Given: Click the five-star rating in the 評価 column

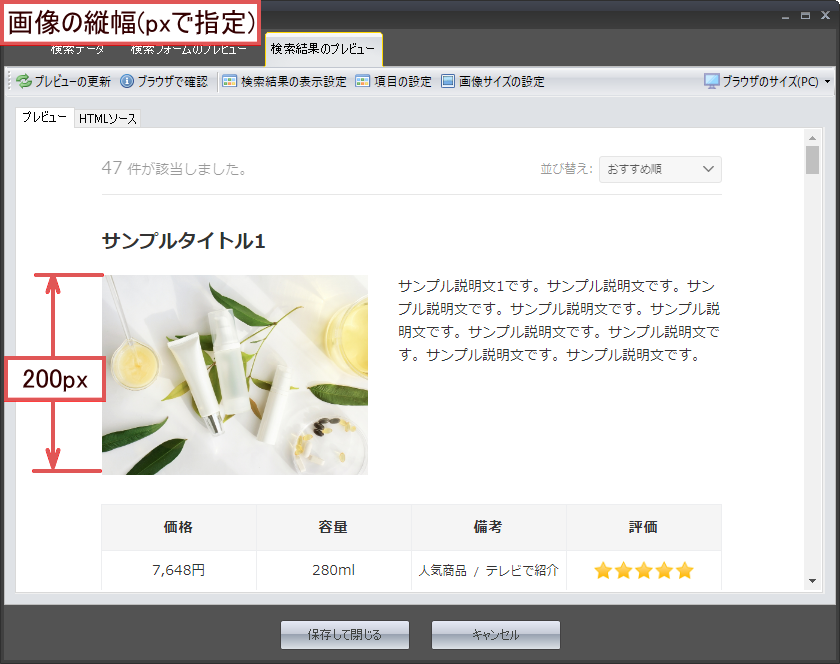Looking at the screenshot, I should (643, 571).
